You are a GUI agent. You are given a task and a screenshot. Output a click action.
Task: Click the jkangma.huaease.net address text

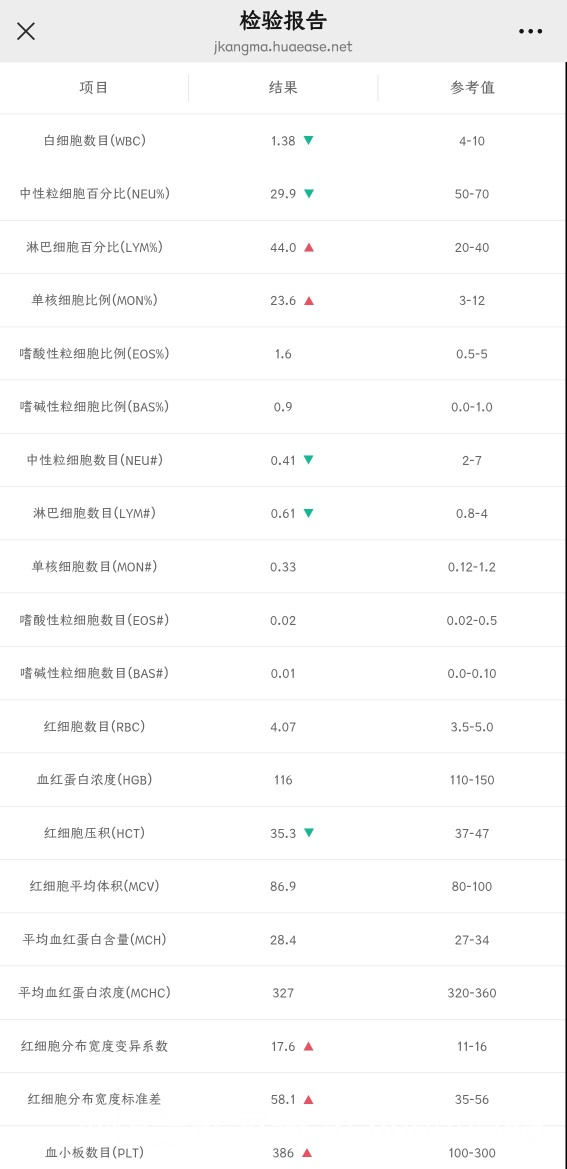(283, 47)
